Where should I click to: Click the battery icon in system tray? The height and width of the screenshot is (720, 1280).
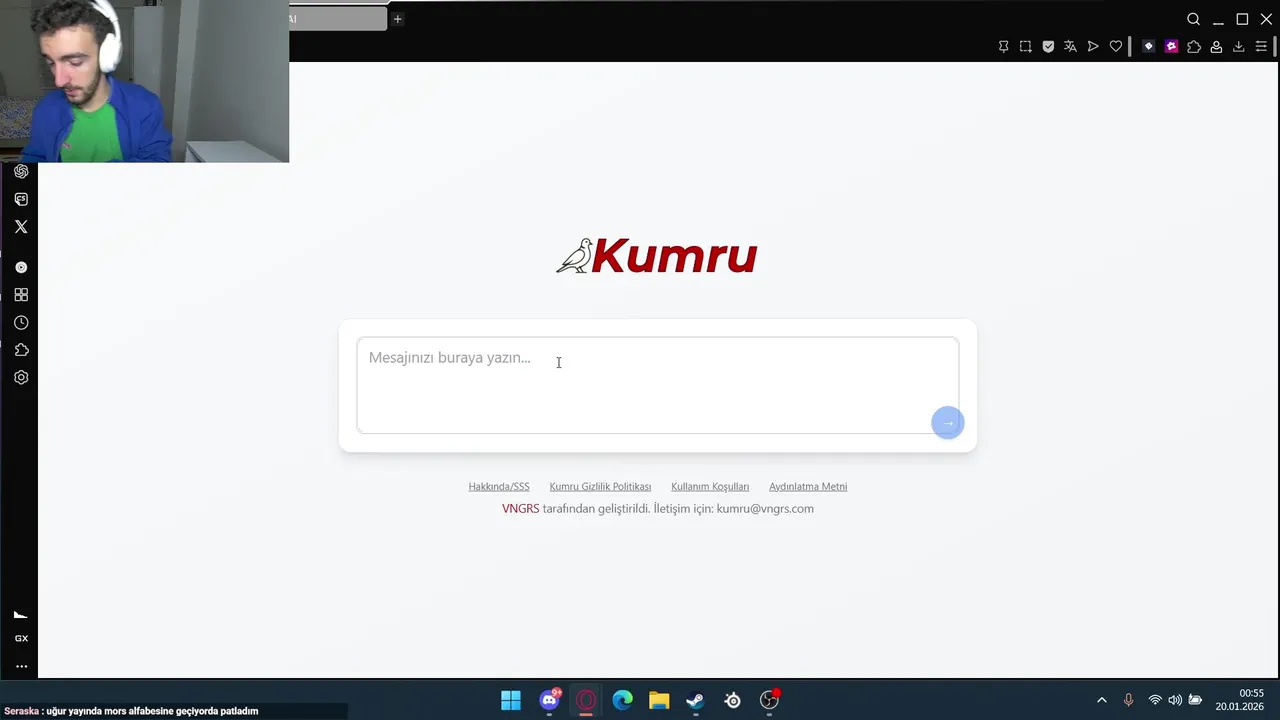coord(1195,700)
